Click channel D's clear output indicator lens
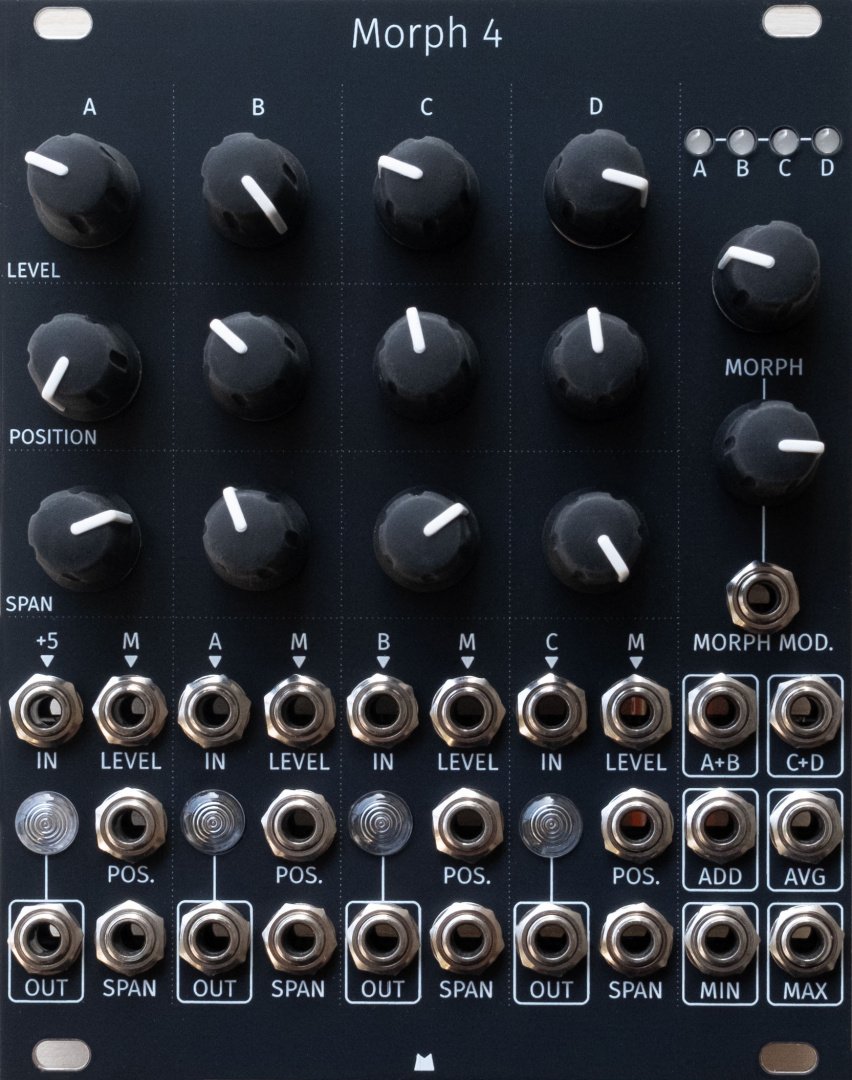This screenshot has height=1080, width=852. tap(550, 824)
